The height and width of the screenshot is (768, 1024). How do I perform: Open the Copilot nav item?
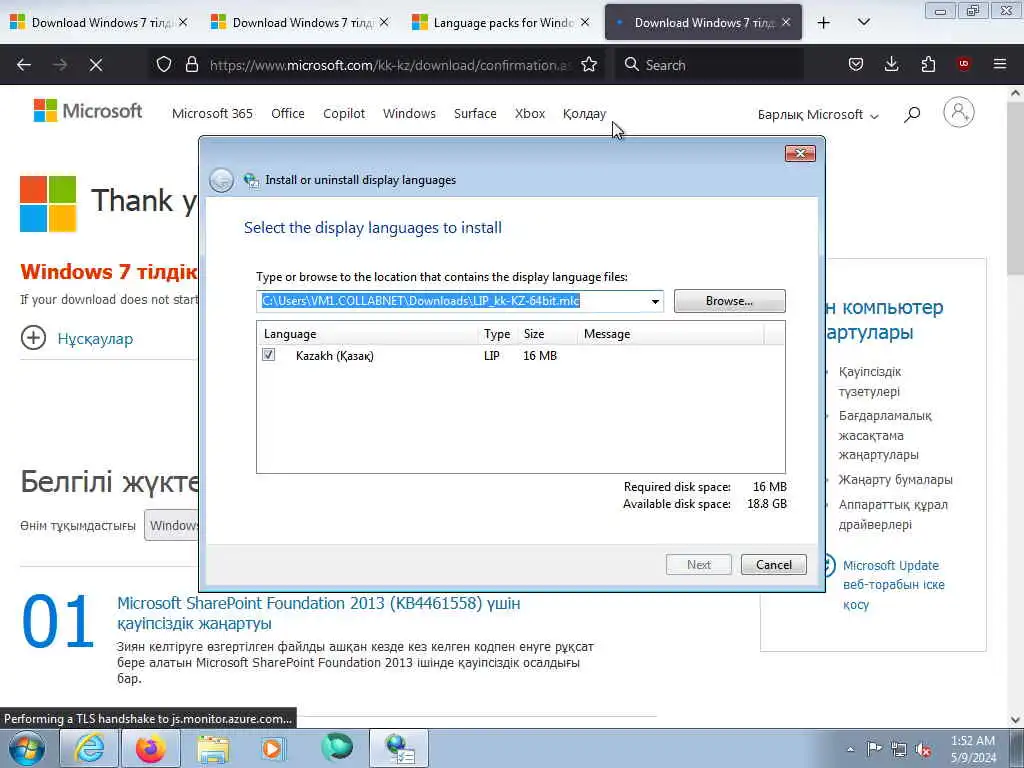[x=344, y=114]
